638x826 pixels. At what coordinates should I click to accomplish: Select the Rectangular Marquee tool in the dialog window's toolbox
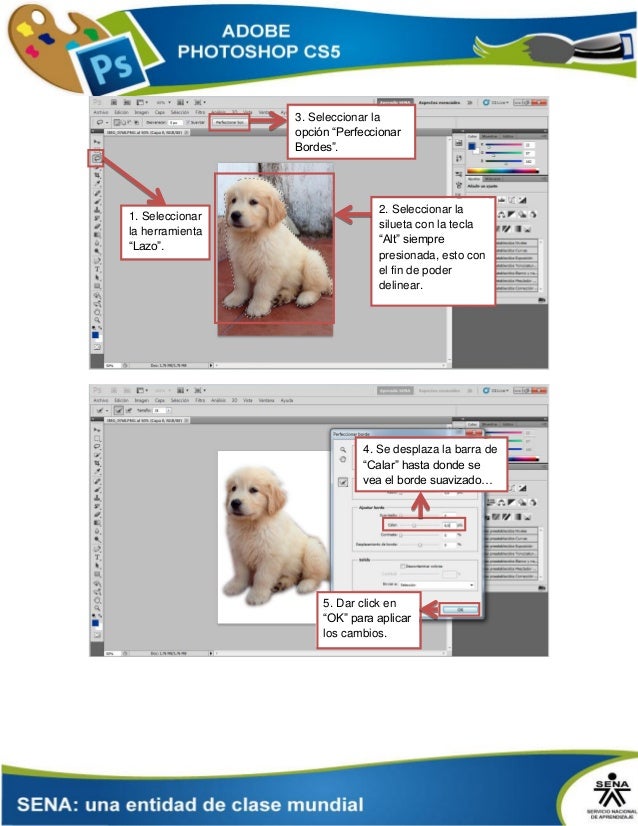[x=97, y=438]
